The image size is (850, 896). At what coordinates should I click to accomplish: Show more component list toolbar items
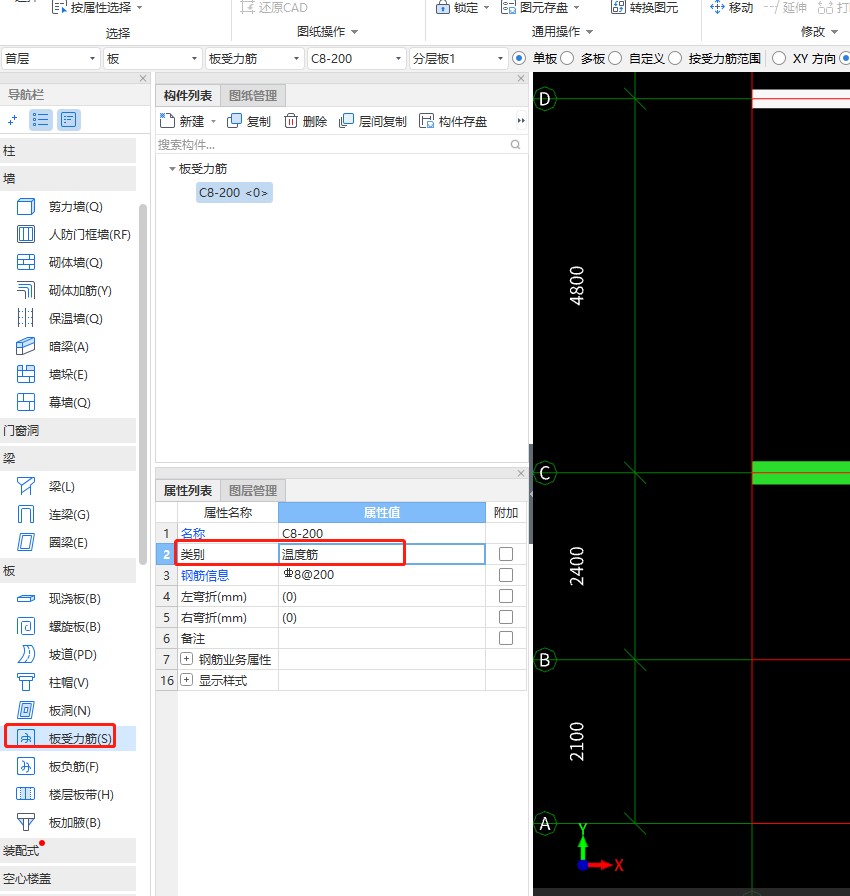520,121
